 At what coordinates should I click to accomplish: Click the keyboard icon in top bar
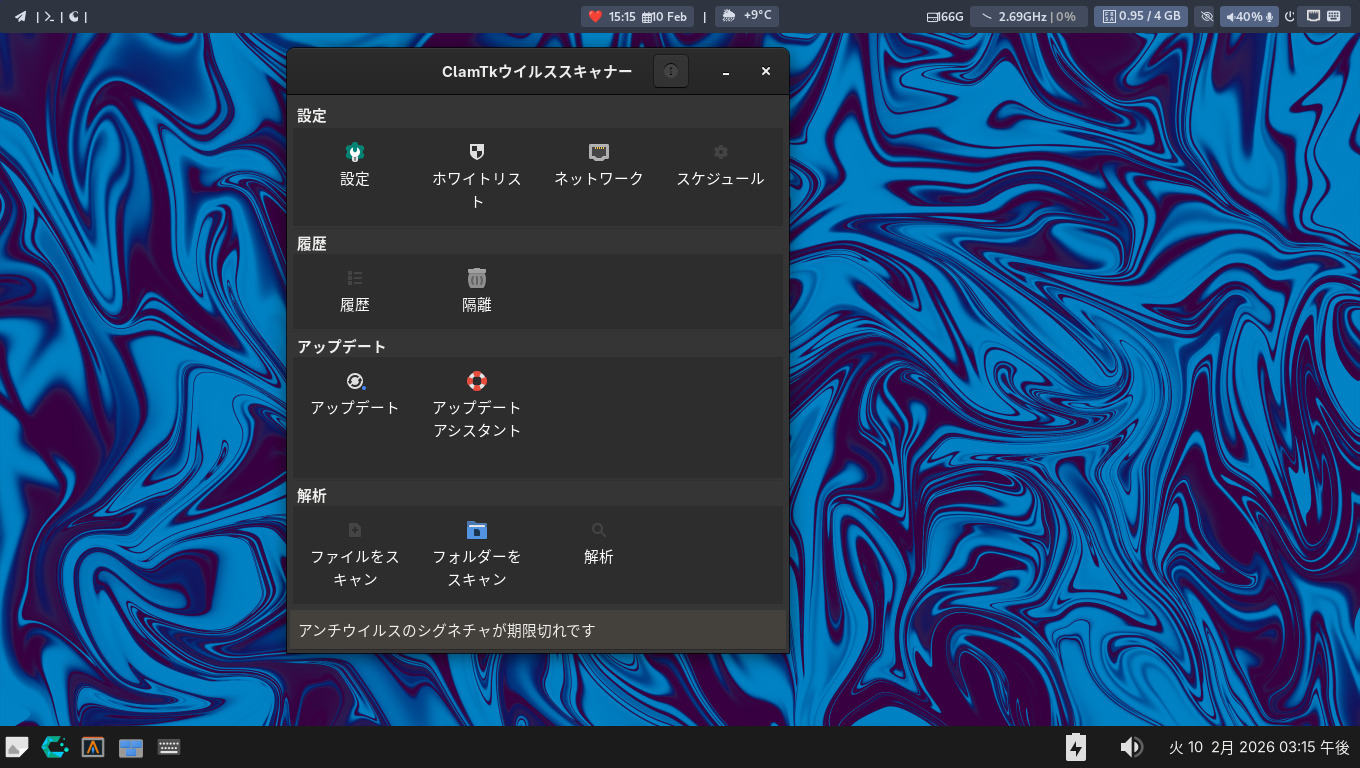[x=1334, y=16]
